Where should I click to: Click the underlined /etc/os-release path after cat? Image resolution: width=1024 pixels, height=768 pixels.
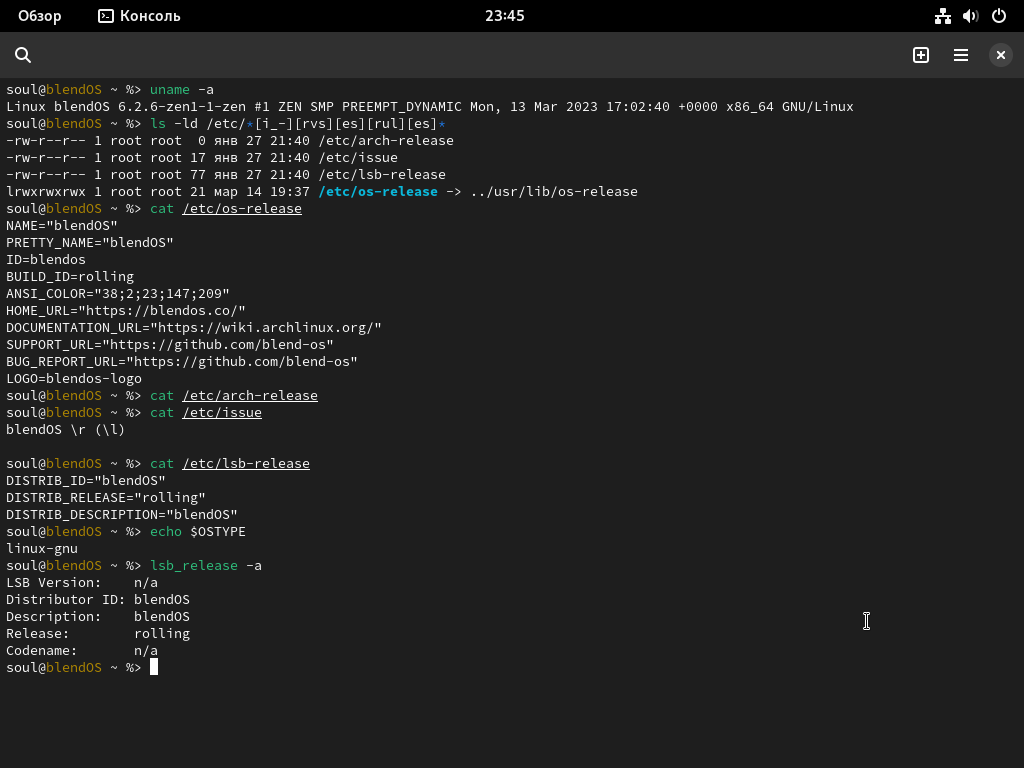coord(242,208)
